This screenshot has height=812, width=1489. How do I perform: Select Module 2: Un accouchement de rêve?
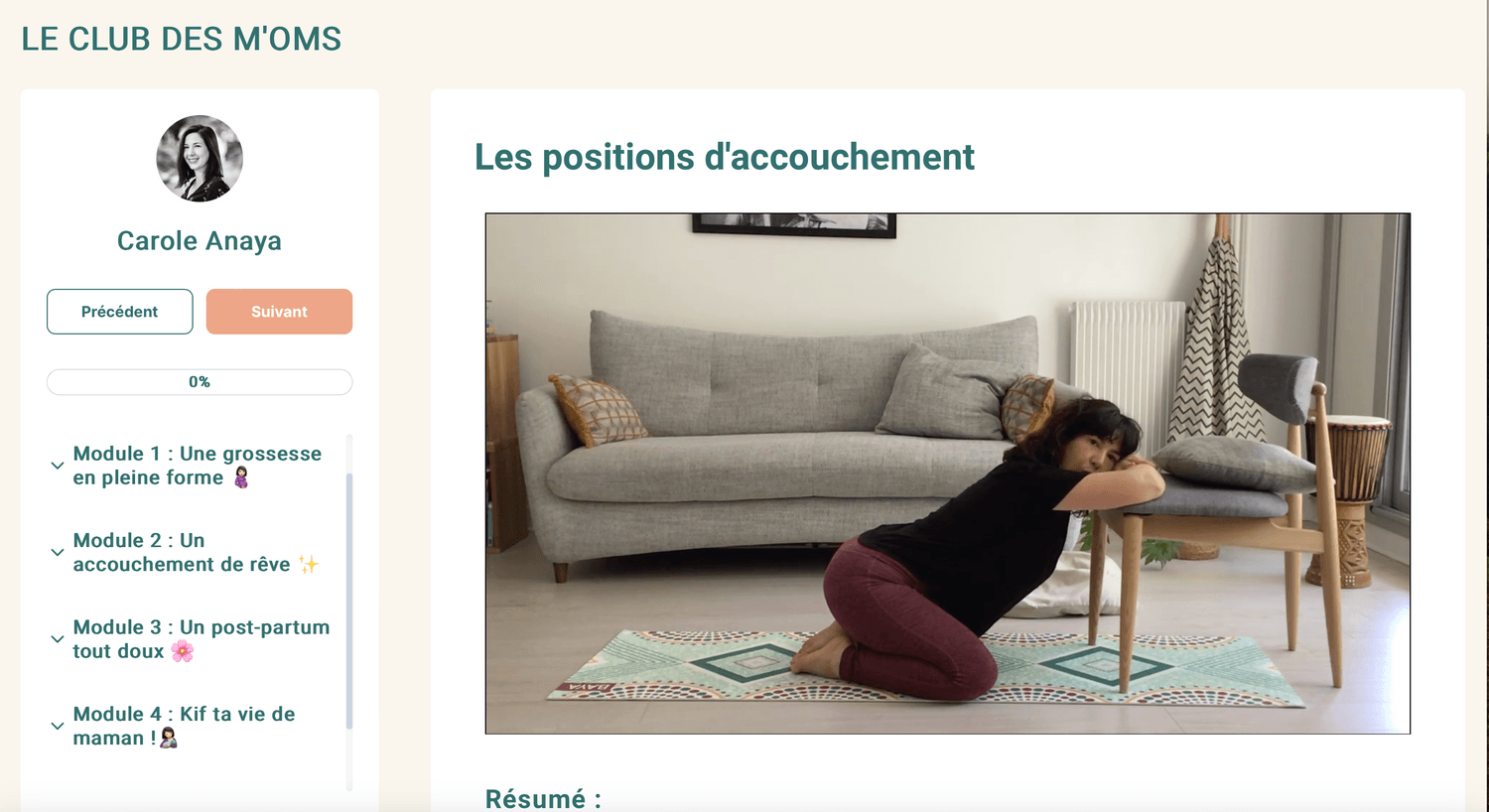(x=196, y=553)
